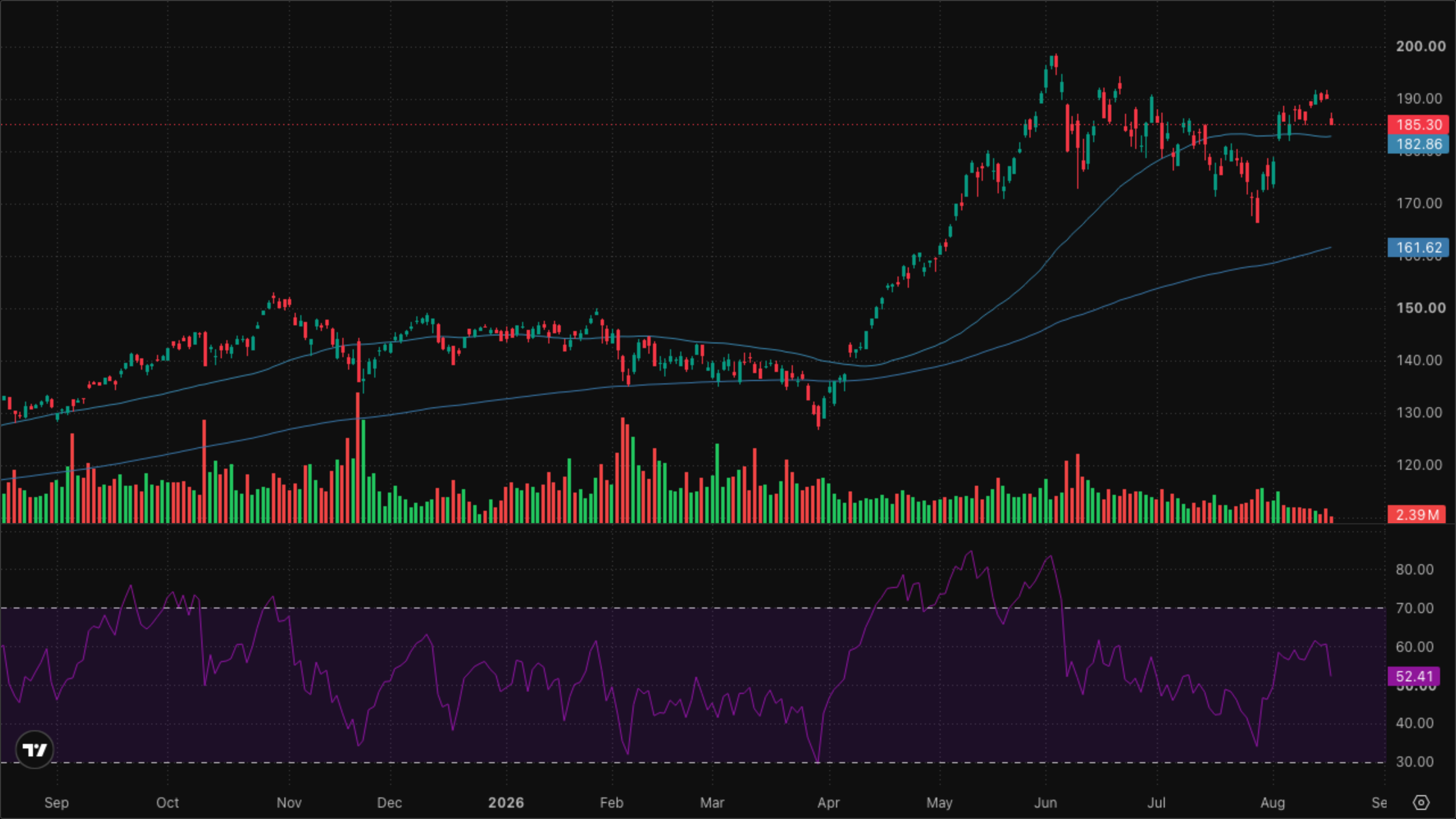
Task: Click the 150.00 price axis label
Action: pyautogui.click(x=1420, y=308)
